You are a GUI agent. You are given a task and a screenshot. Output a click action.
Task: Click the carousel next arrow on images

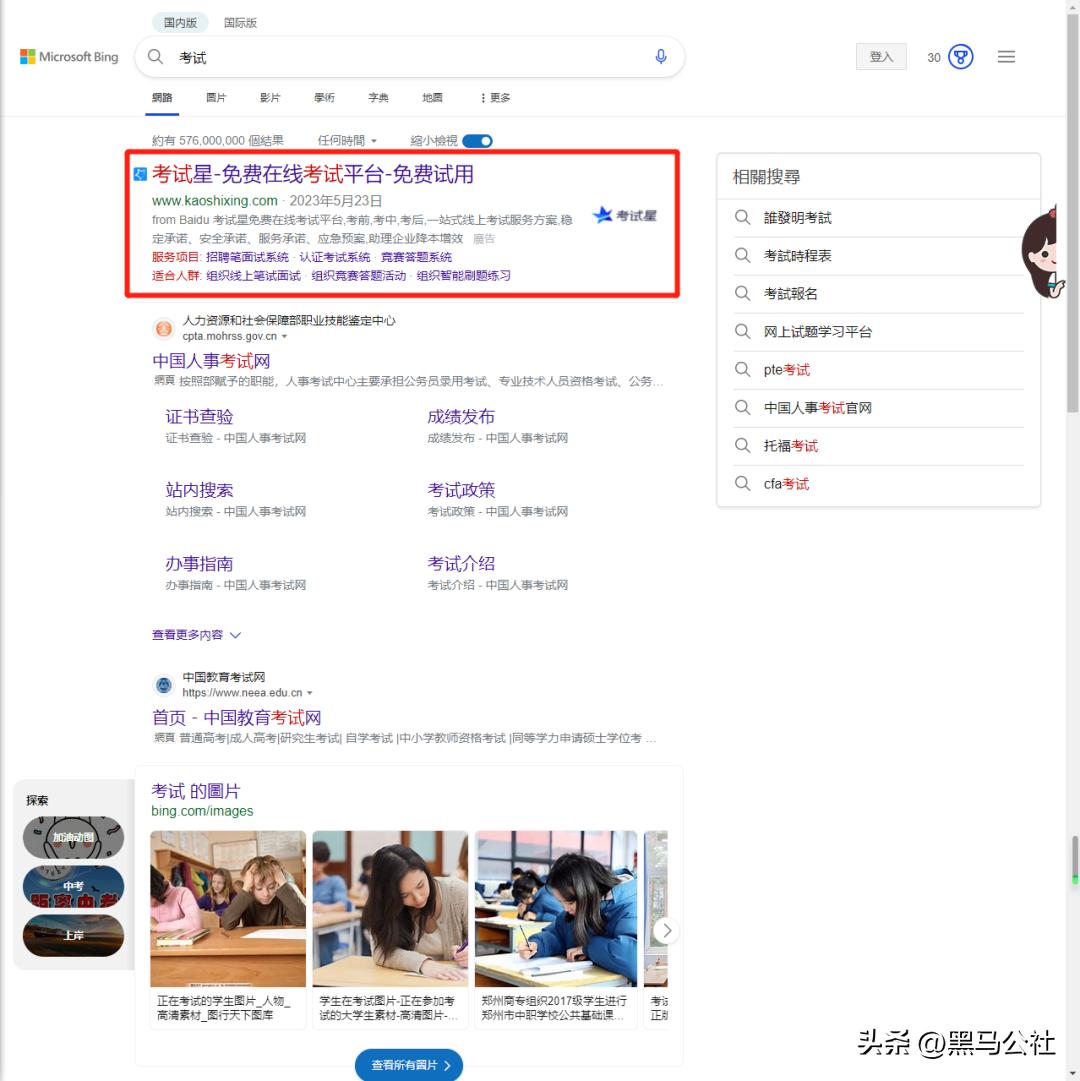point(666,930)
